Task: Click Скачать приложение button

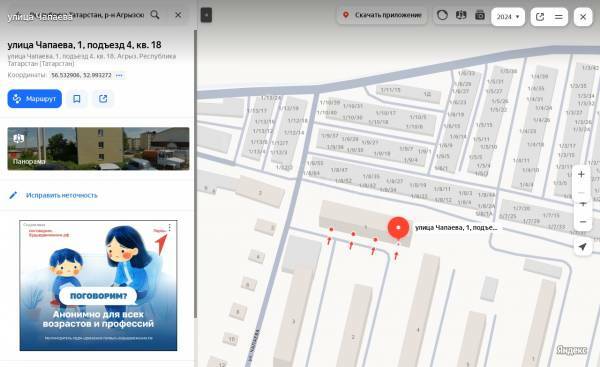Action: click(383, 15)
